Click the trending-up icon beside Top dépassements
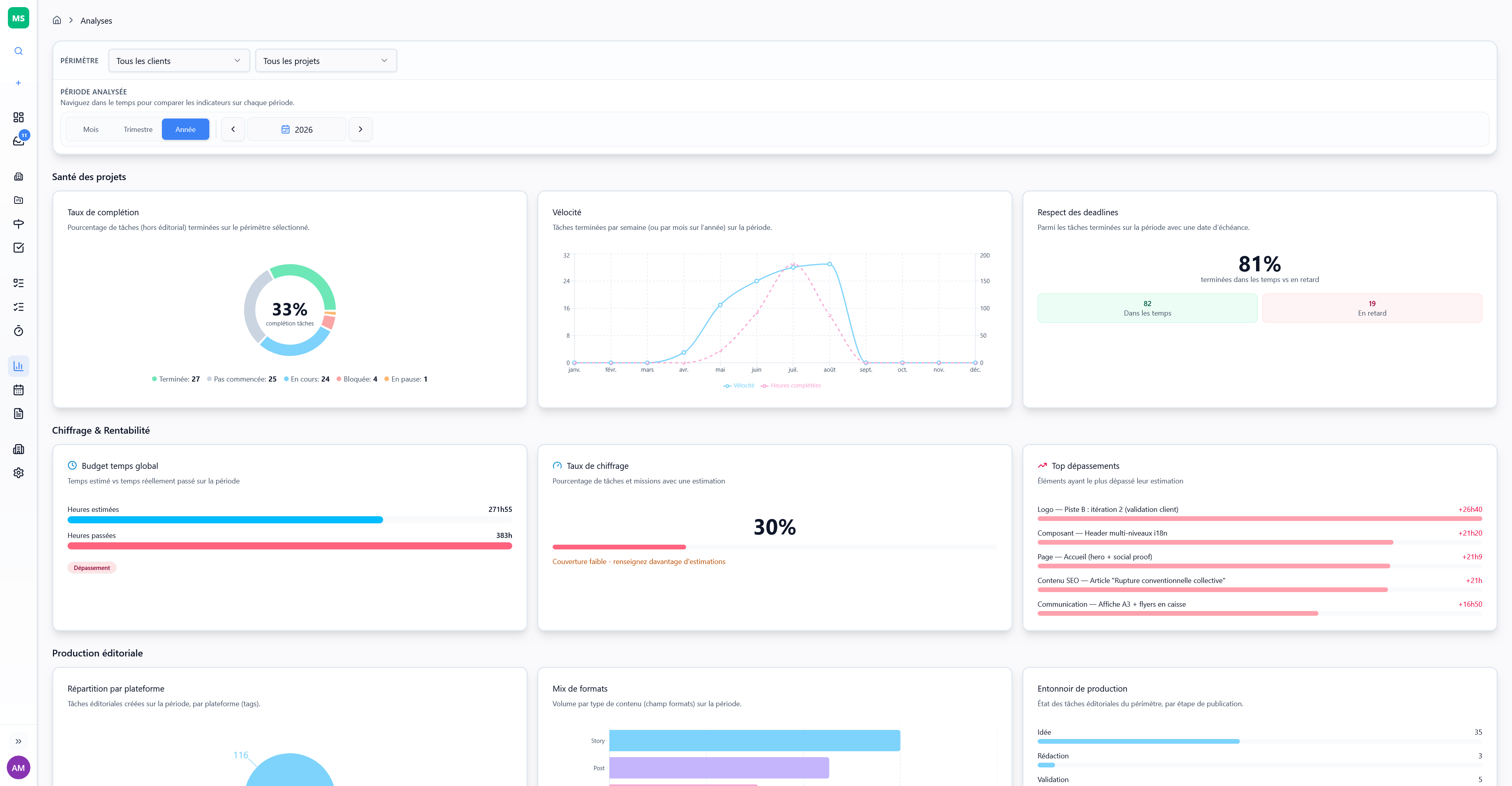Viewport: 1512px width, 786px height. tap(1042, 466)
